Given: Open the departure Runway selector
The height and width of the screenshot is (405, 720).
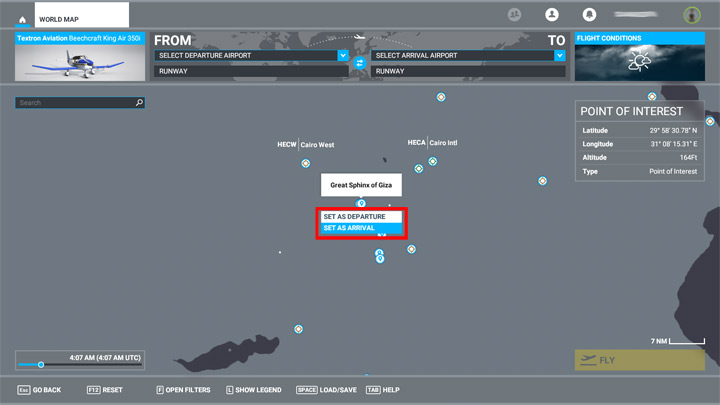Looking at the screenshot, I should point(250,72).
